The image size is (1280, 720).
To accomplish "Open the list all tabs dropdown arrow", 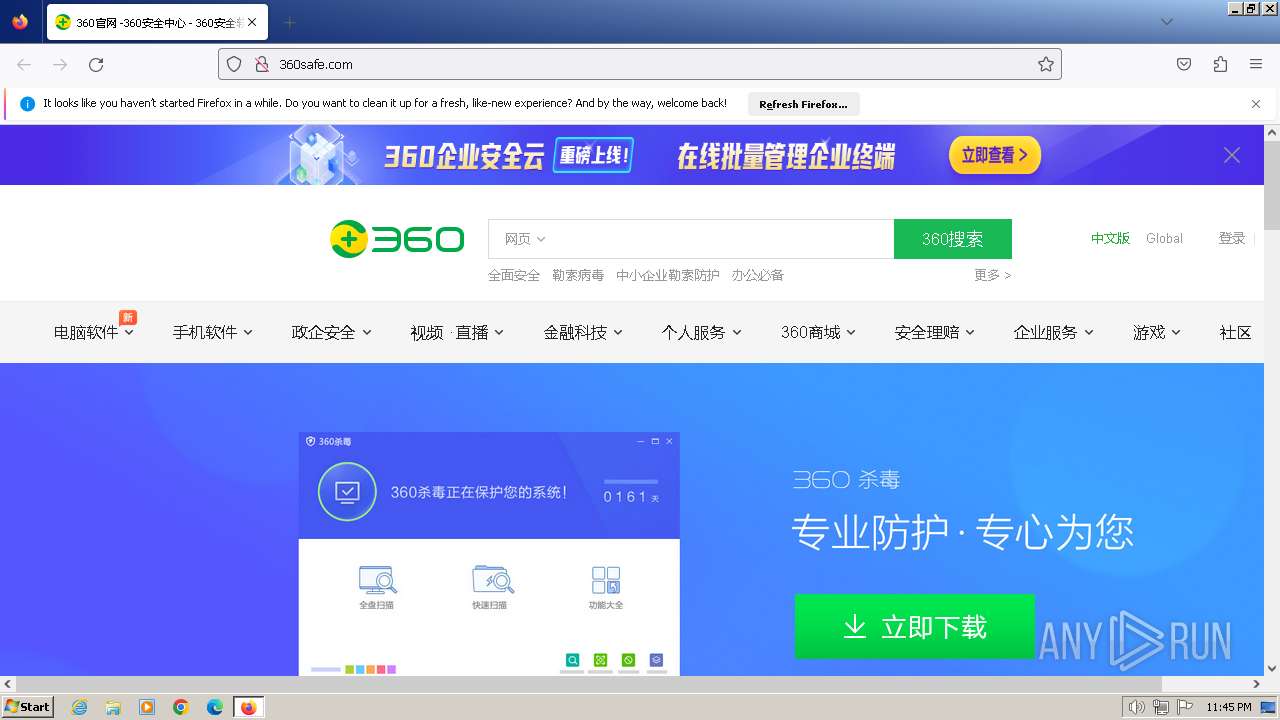I will pos(1166,22).
